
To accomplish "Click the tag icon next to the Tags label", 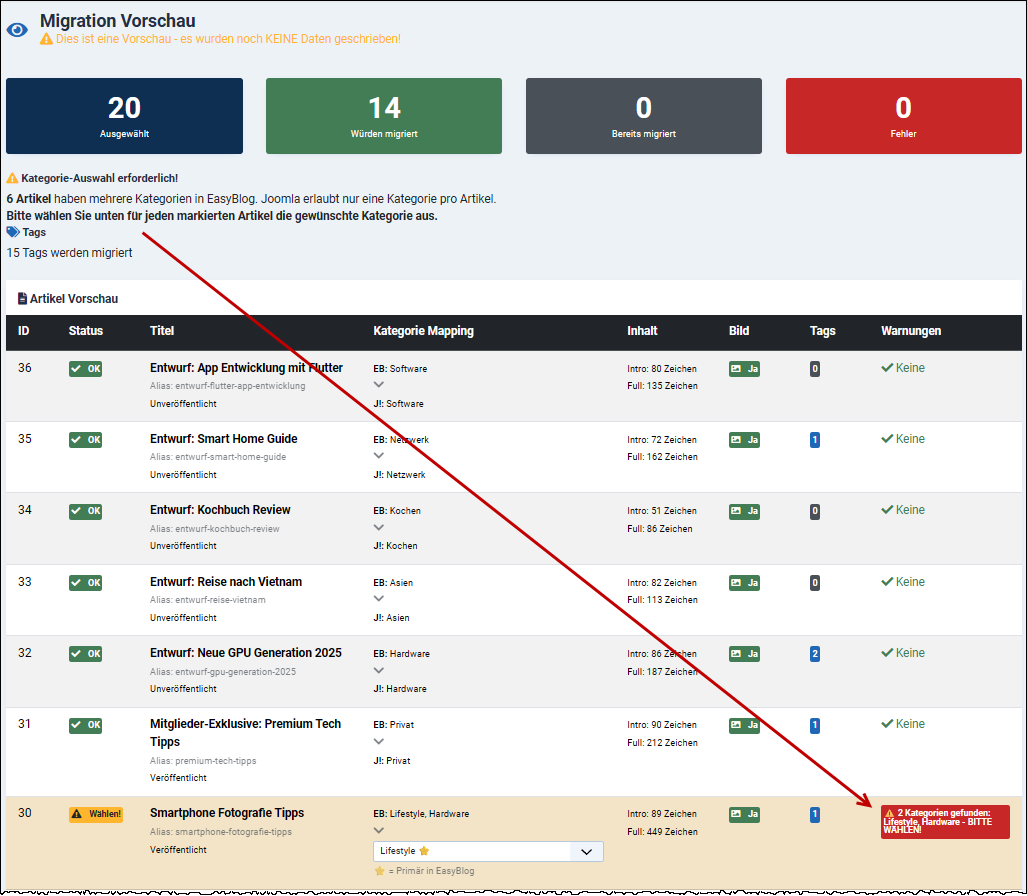I will tap(13, 232).
